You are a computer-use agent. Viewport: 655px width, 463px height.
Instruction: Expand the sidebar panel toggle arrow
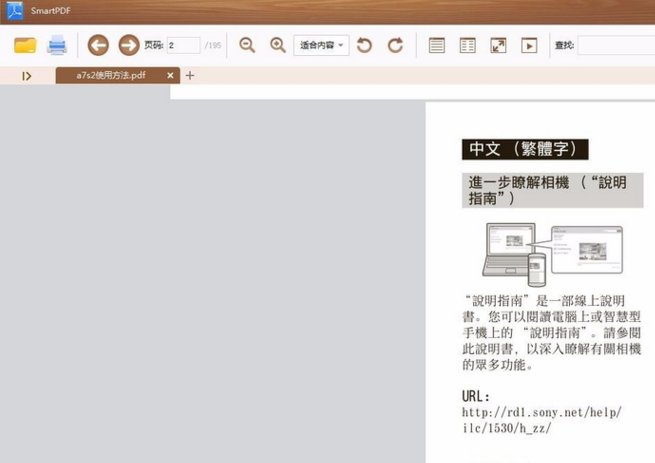(x=27, y=76)
